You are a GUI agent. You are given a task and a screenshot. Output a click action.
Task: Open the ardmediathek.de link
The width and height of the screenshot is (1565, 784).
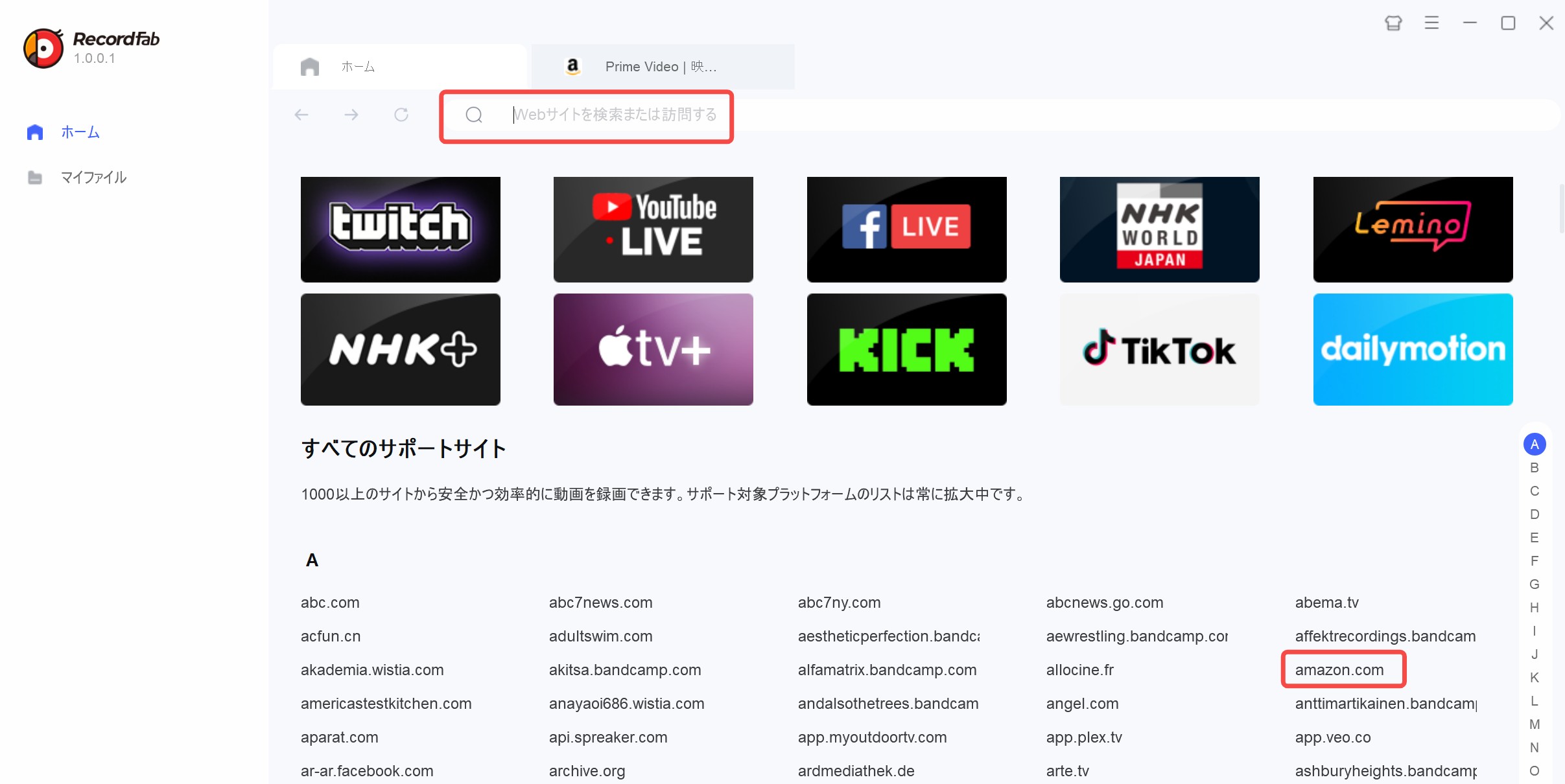[x=856, y=771]
